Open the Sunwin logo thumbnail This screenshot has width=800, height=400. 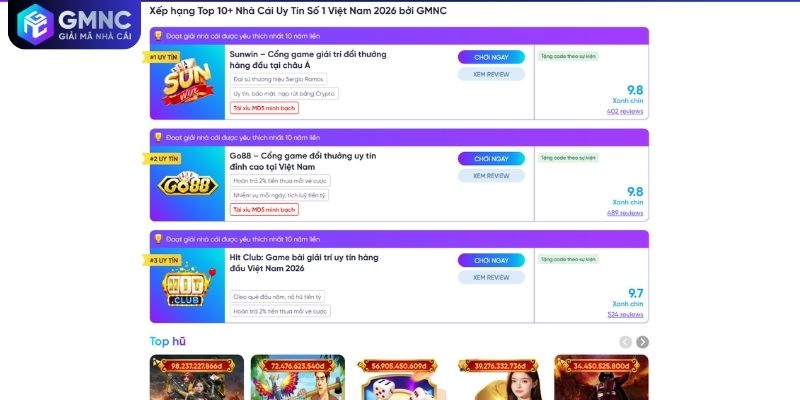tap(187, 82)
